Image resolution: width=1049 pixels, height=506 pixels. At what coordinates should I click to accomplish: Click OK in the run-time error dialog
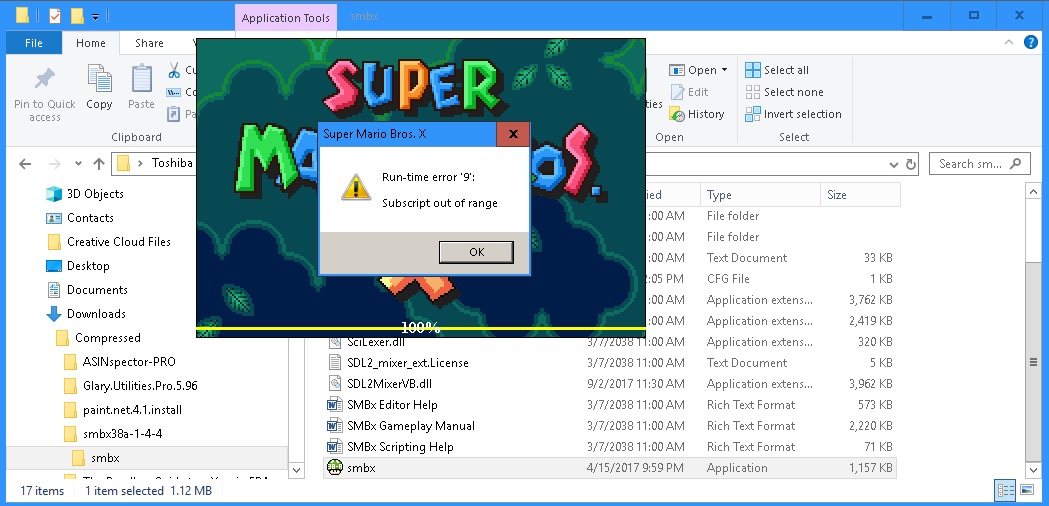pyautogui.click(x=476, y=252)
